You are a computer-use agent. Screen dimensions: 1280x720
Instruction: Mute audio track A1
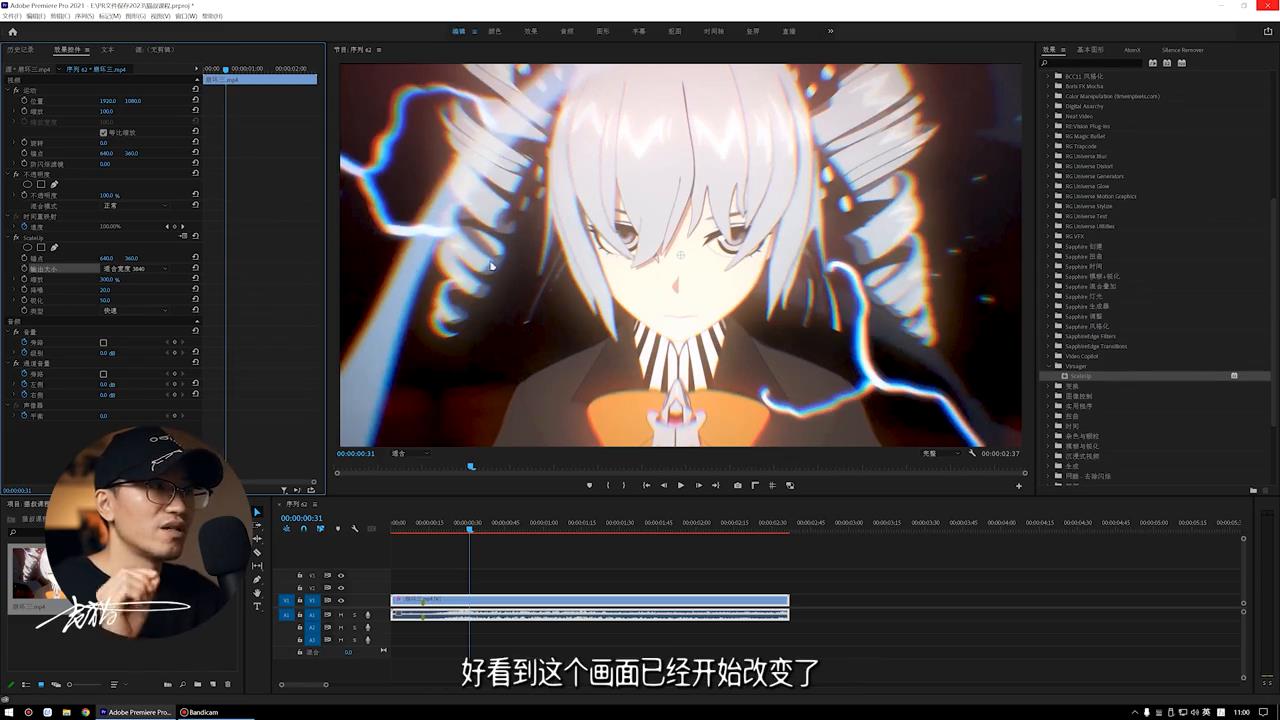click(x=341, y=615)
